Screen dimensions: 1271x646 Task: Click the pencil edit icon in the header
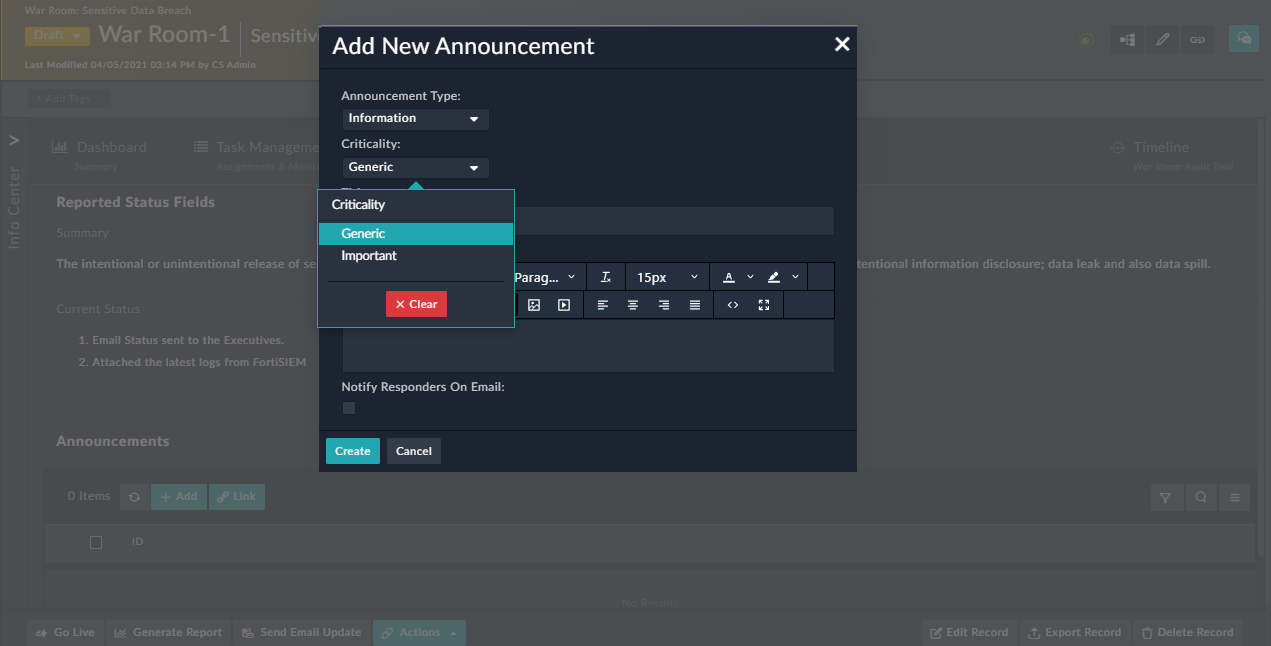pyautogui.click(x=1162, y=39)
